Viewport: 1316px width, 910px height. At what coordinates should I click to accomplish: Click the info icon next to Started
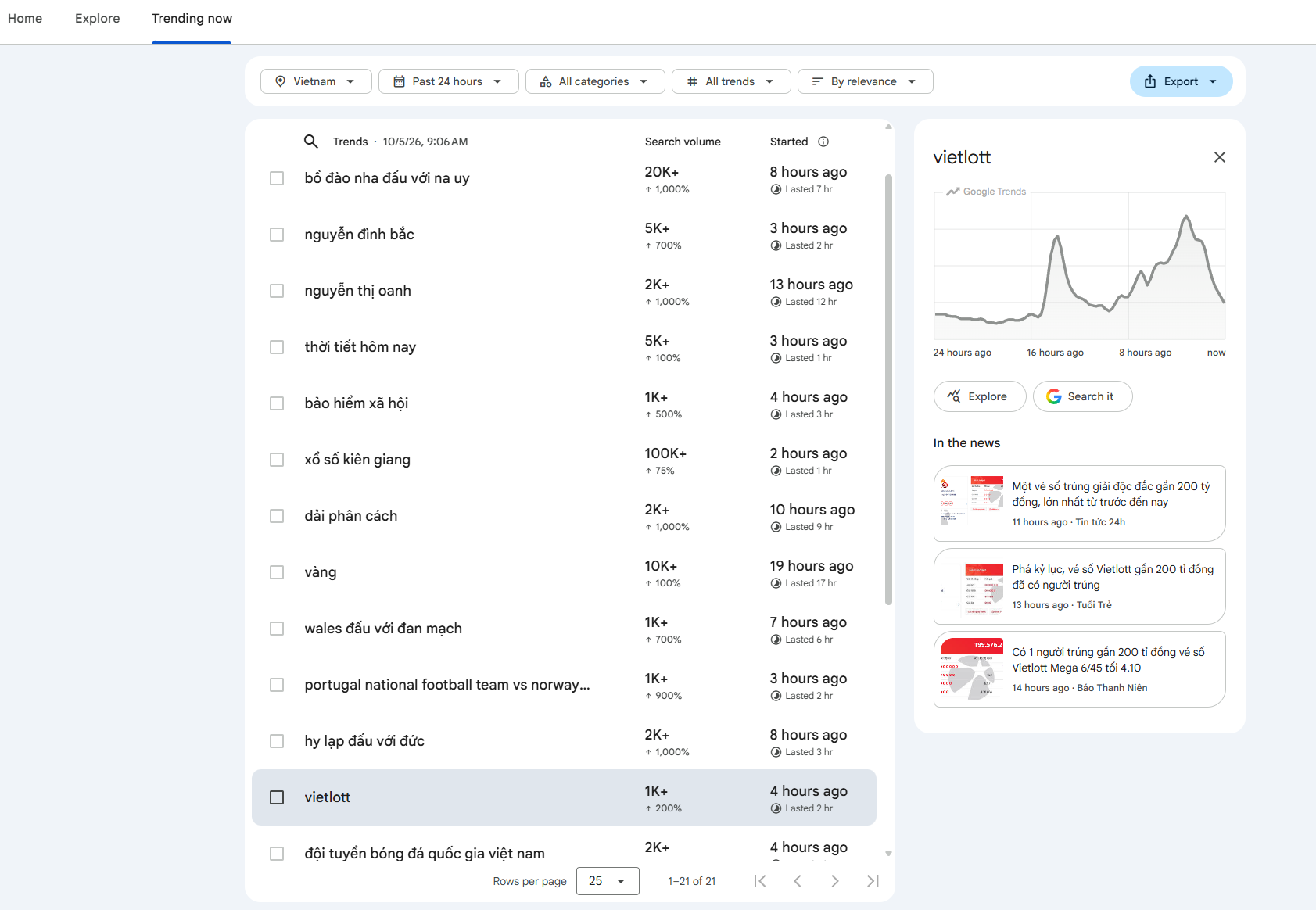tap(823, 142)
